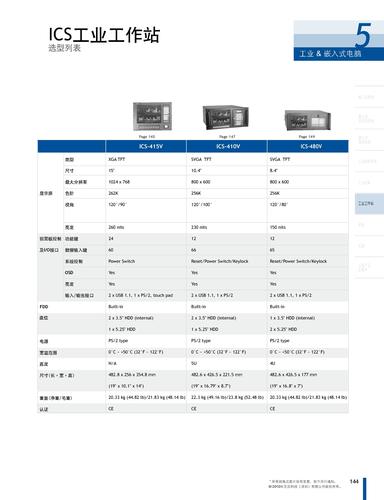This screenshot has width=384, height=500.
Task: Click page number 144 in the footer
Action: (x=354, y=481)
